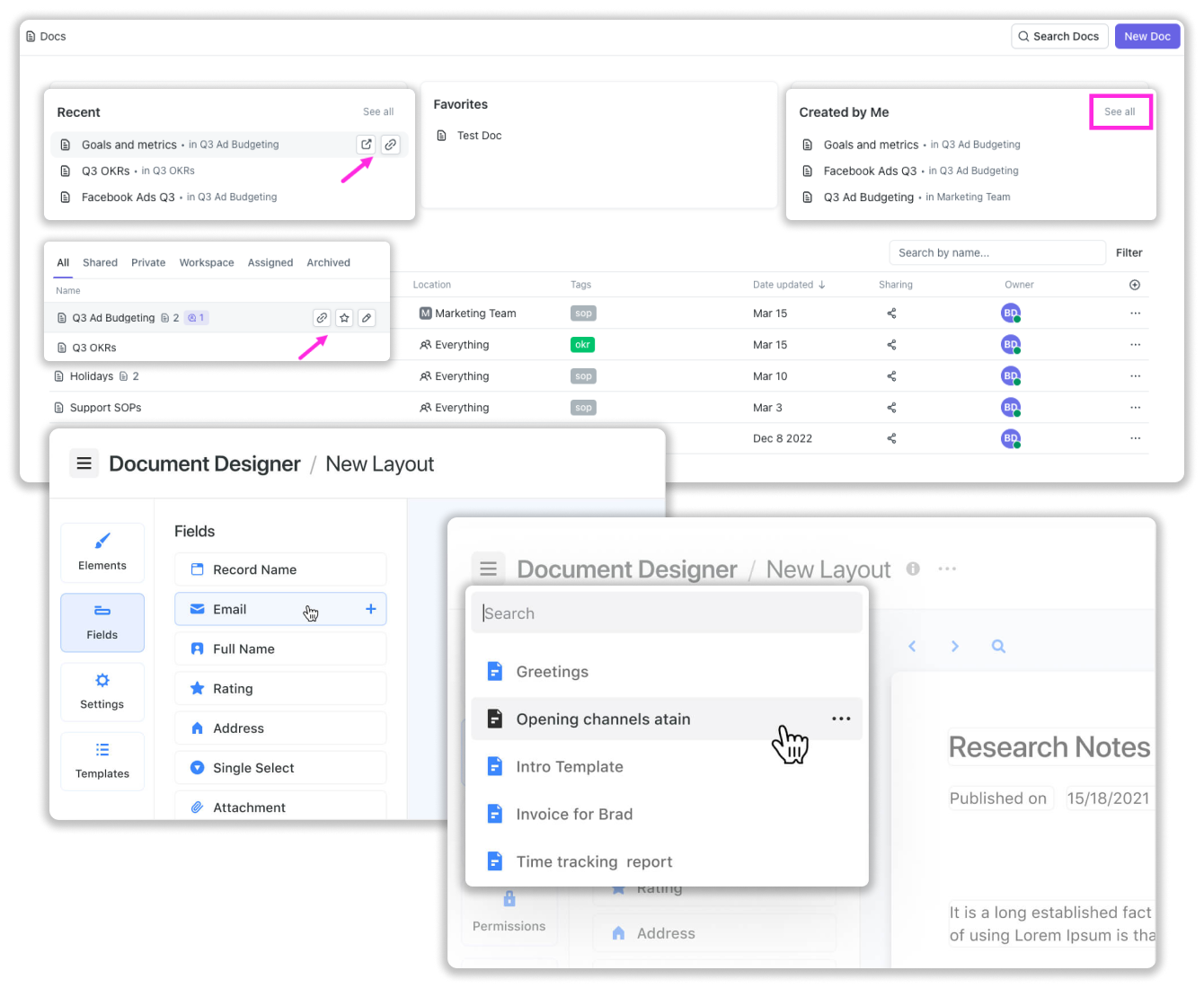This screenshot has height=988, width=1204.
Task: Open "Goals and metrics" in new tab
Action: (x=366, y=144)
